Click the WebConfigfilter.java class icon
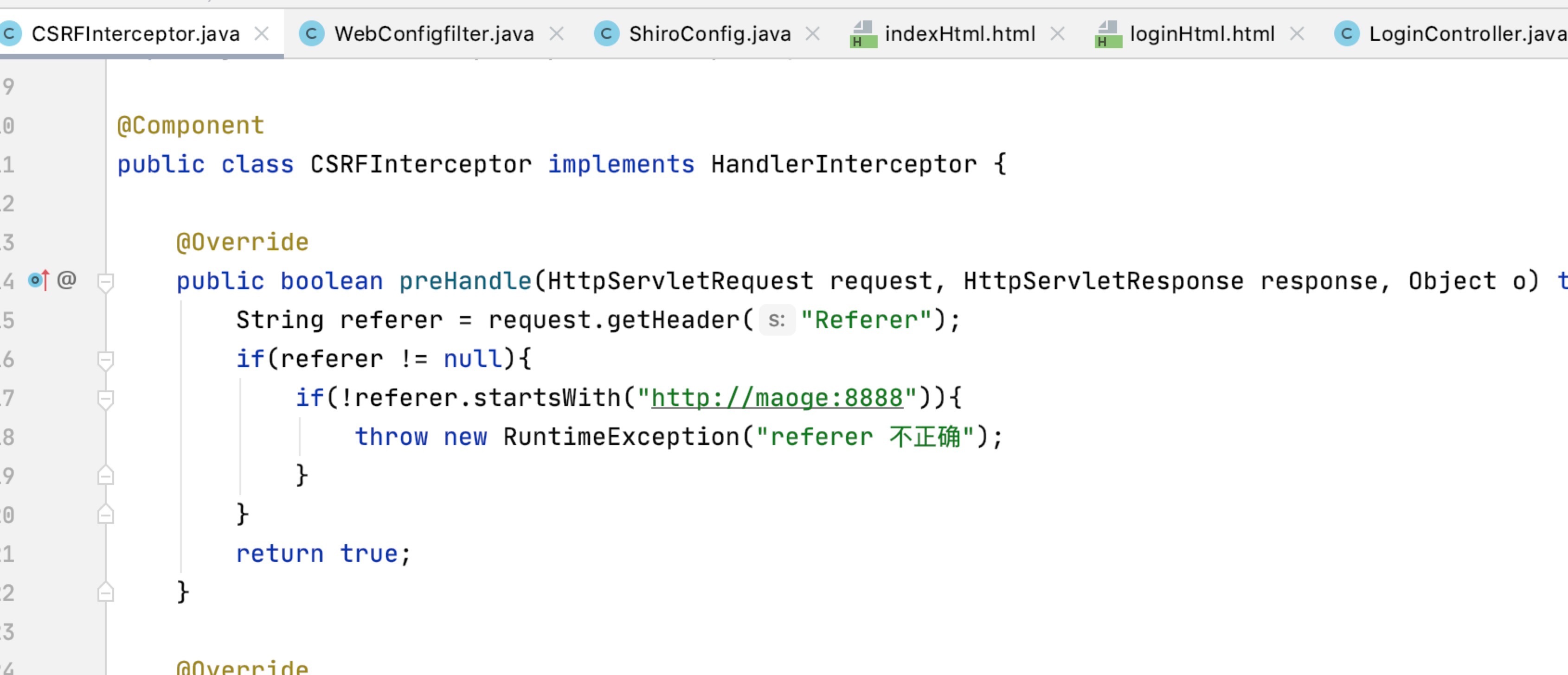Image resolution: width=1568 pixels, height=675 pixels. tap(311, 33)
